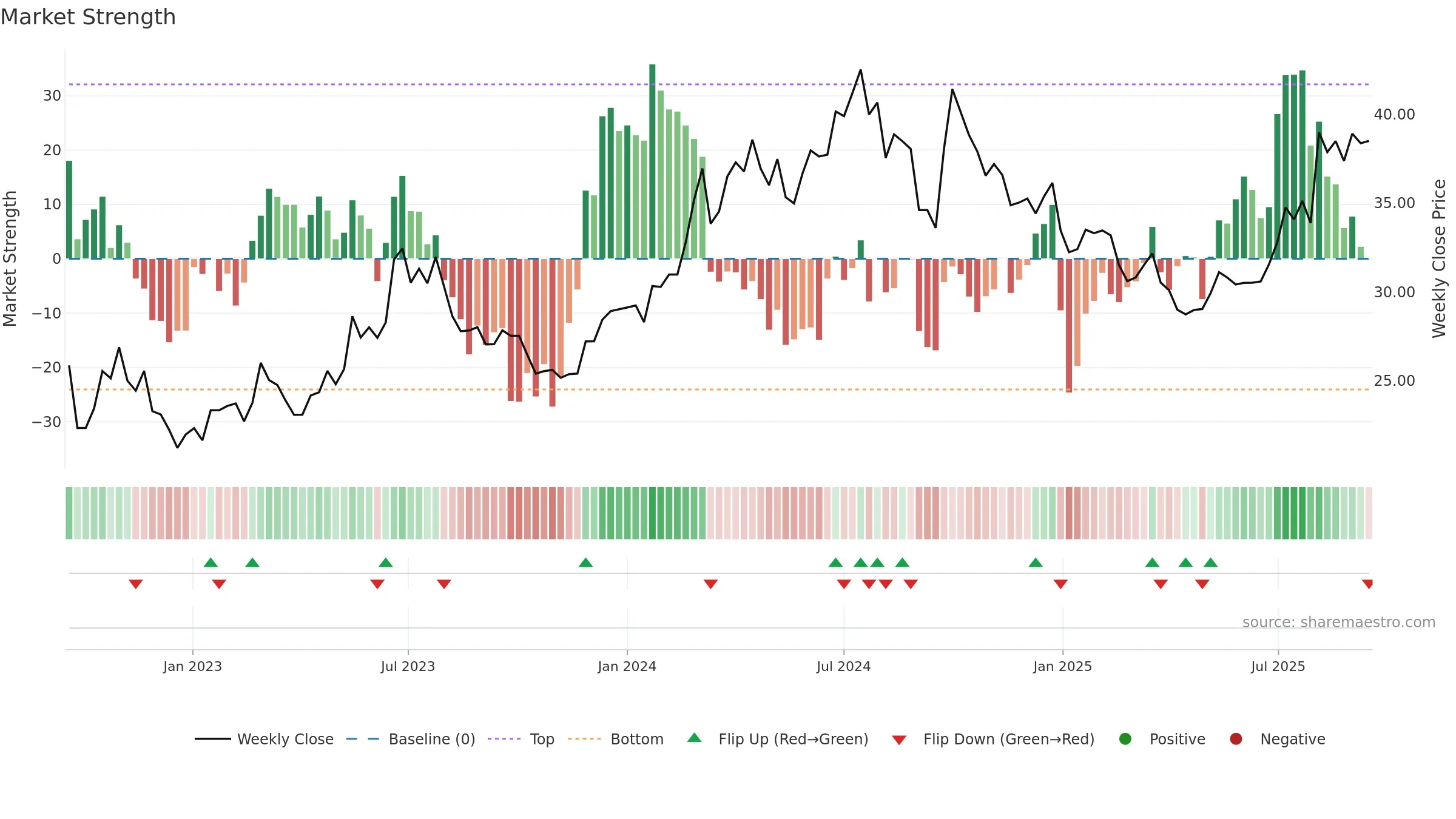Click the 30 strength axis label
This screenshot has width=1456, height=819.
tap(52, 95)
